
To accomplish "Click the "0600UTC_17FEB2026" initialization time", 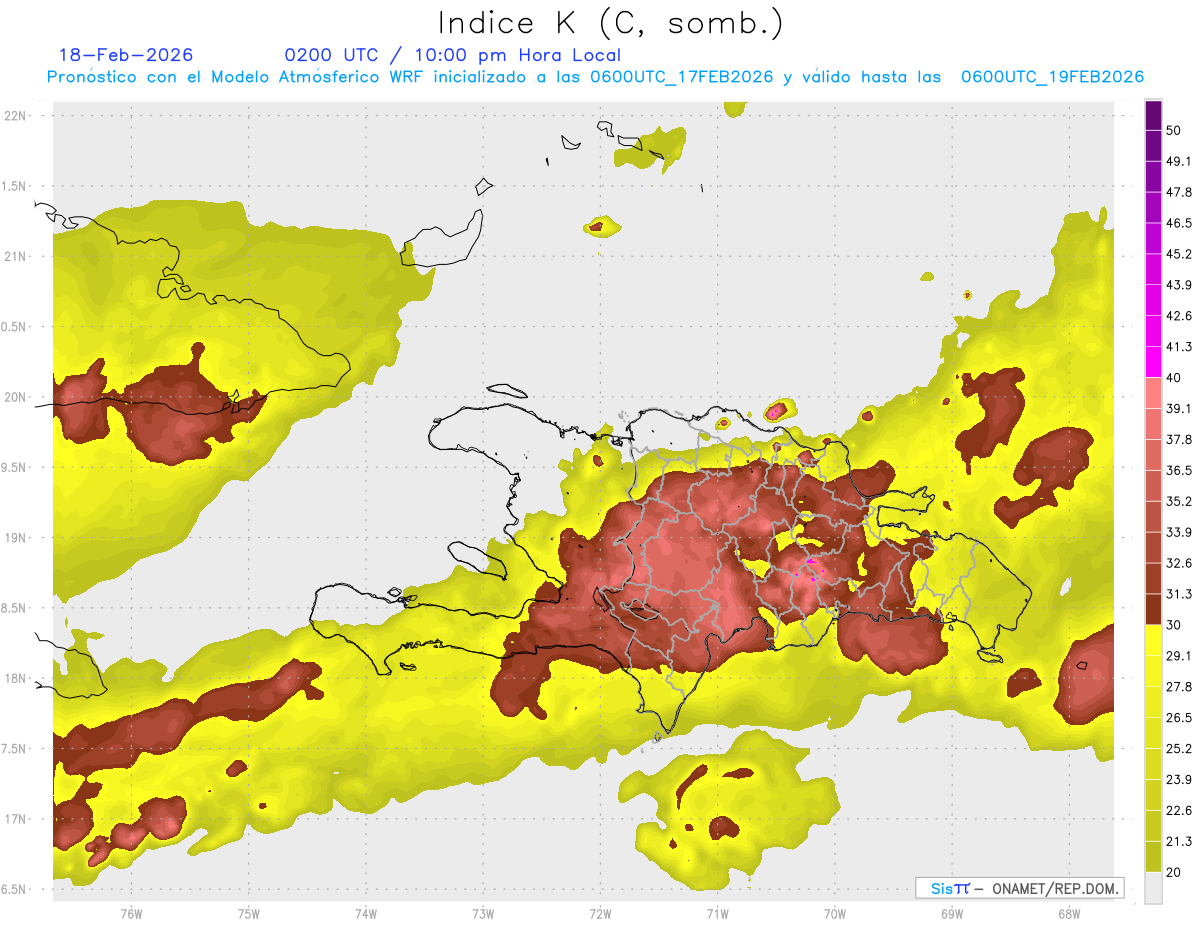I will click(x=681, y=77).
